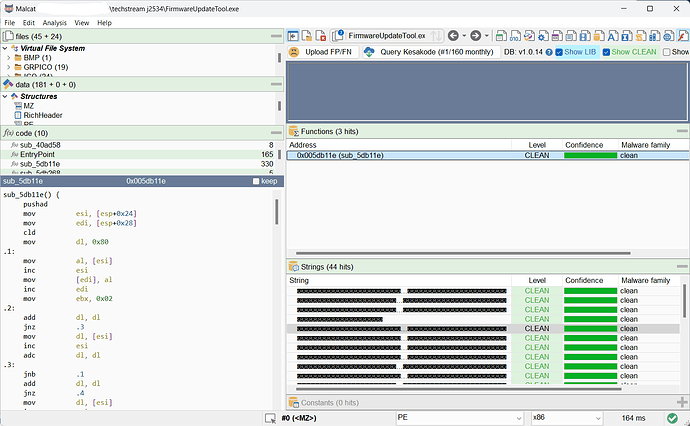Expand the BMP (1) folder
The image size is (690, 426).
tap(8, 58)
